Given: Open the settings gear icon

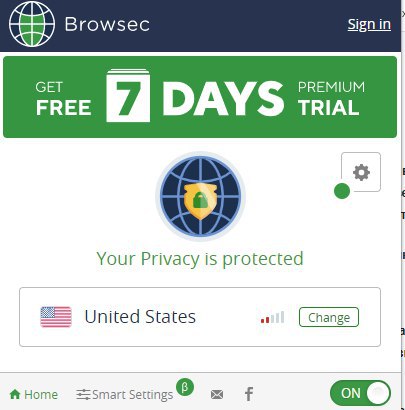Looking at the screenshot, I should (x=361, y=172).
